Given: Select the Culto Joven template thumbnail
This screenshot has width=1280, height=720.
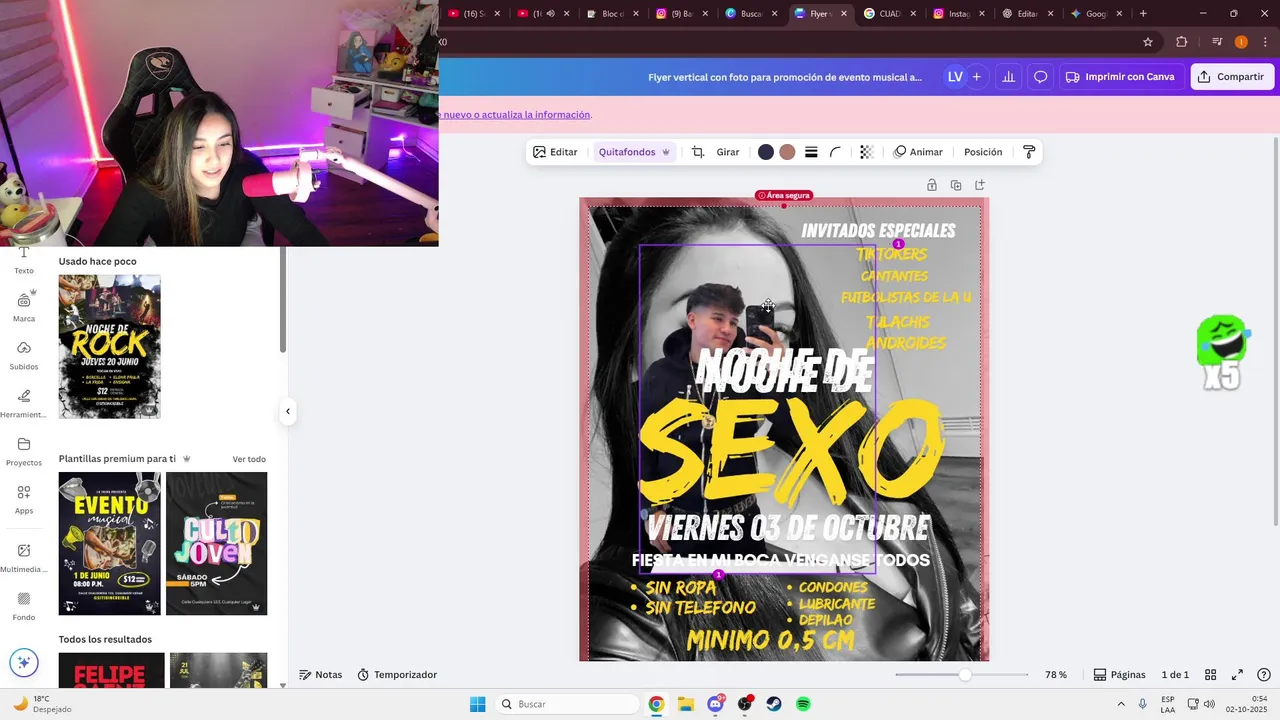Looking at the screenshot, I should click(x=217, y=543).
